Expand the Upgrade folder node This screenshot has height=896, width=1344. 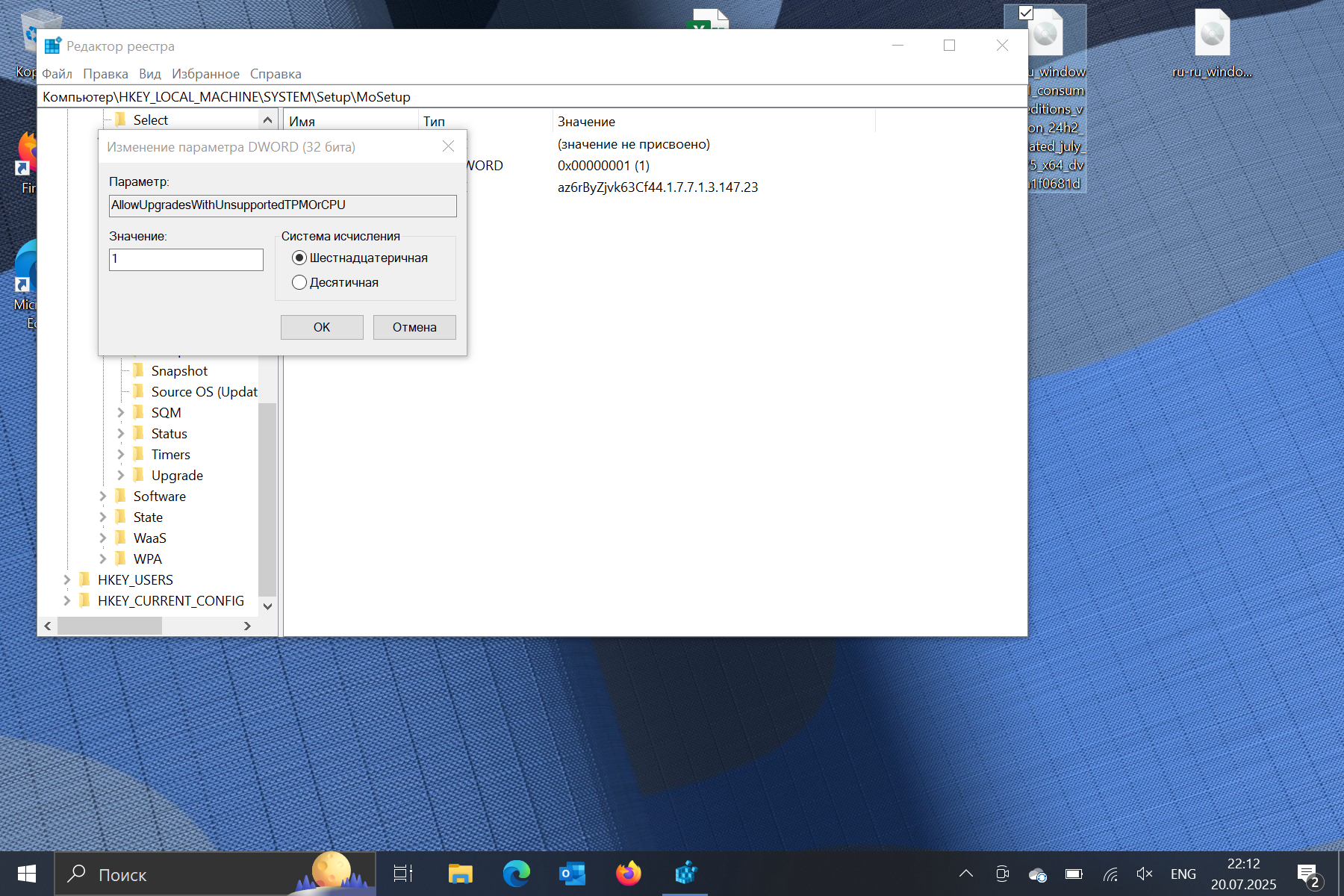coord(121,475)
